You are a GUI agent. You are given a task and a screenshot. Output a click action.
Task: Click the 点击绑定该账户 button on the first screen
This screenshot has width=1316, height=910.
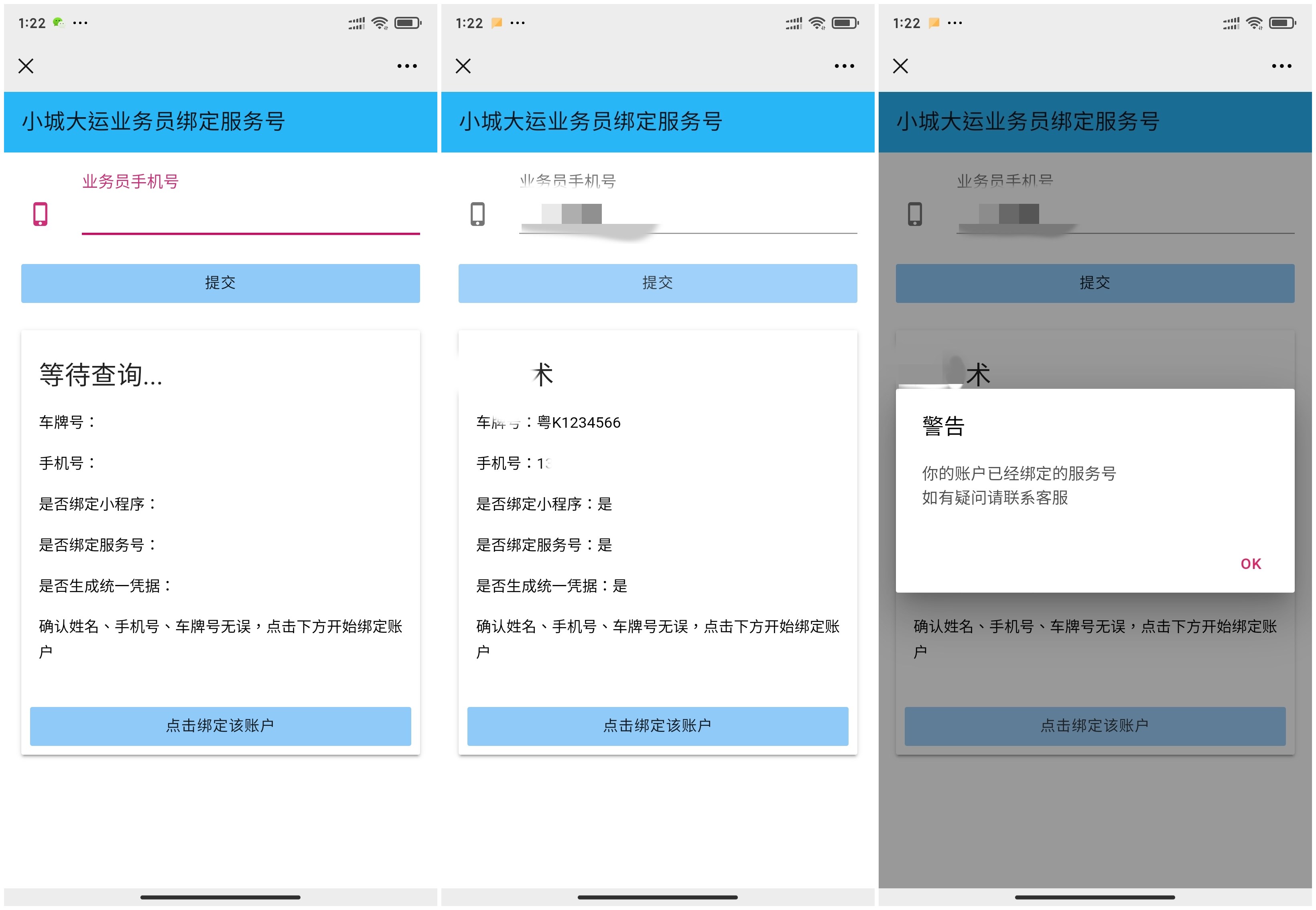coord(220,725)
